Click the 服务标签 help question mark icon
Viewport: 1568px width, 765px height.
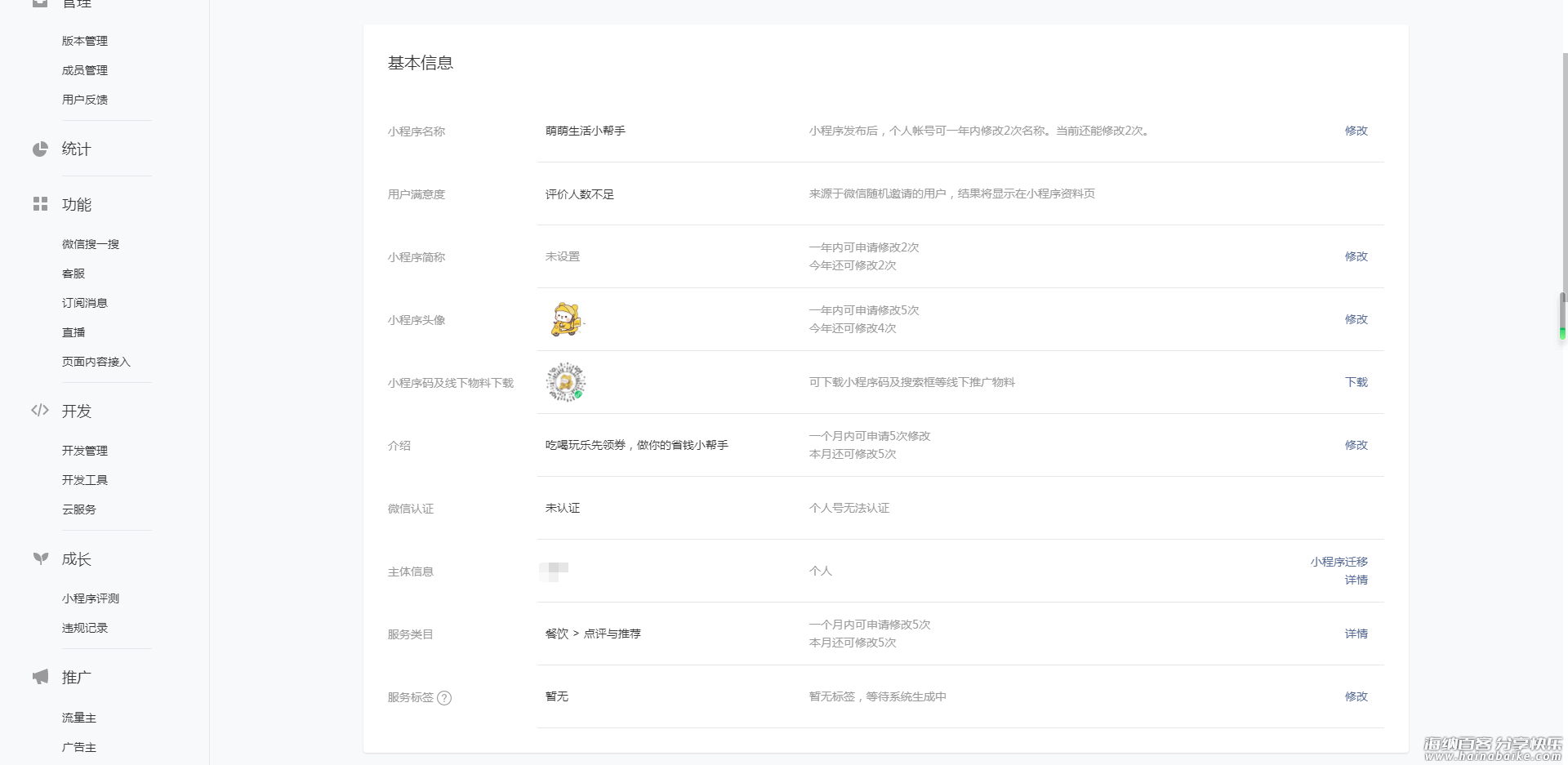[x=444, y=698]
